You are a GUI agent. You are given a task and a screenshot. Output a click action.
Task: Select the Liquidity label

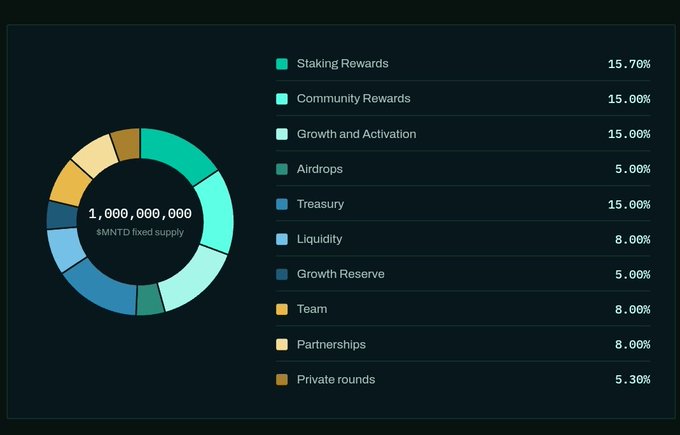point(319,239)
